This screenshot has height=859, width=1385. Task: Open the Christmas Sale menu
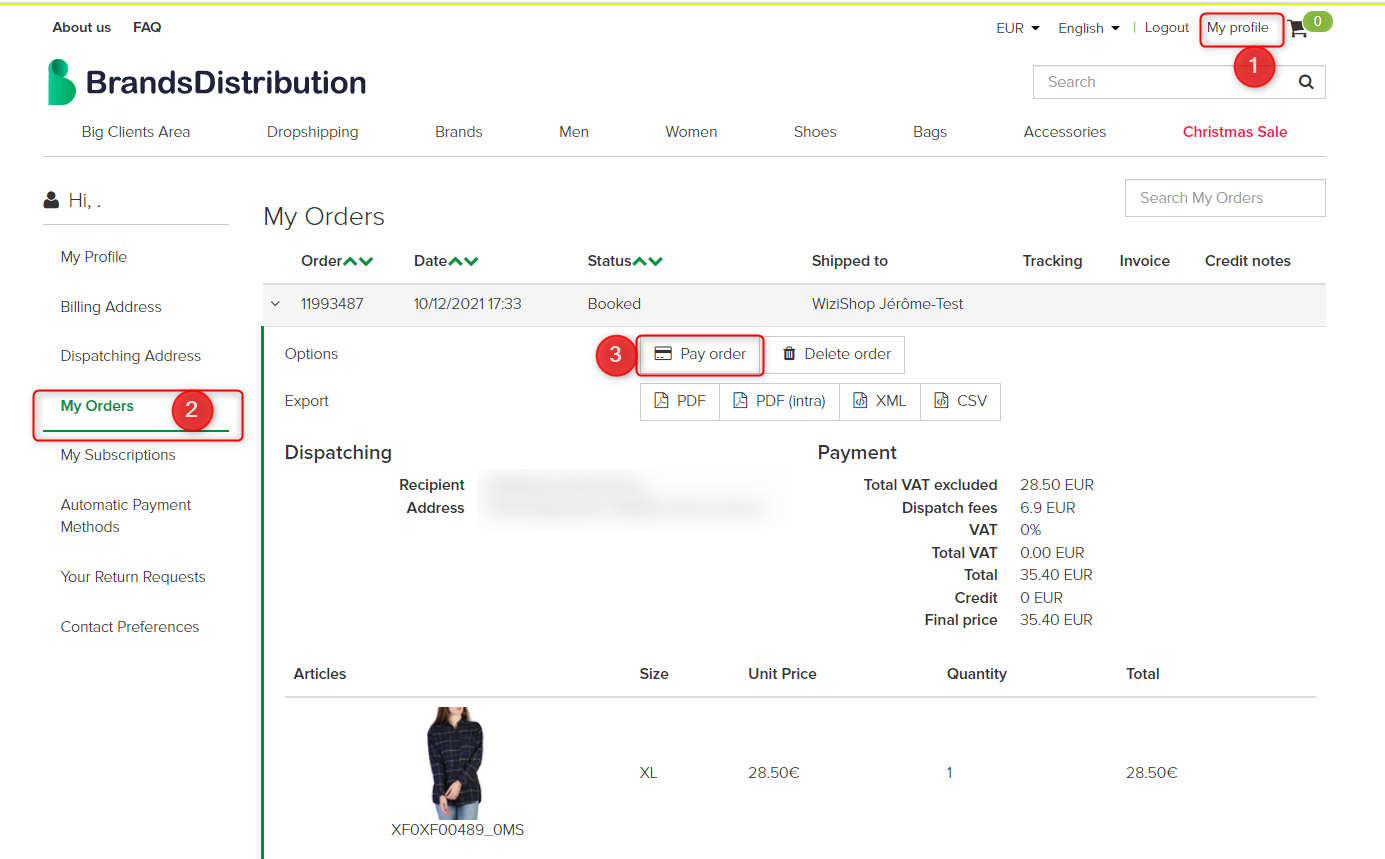pyautogui.click(x=1235, y=132)
